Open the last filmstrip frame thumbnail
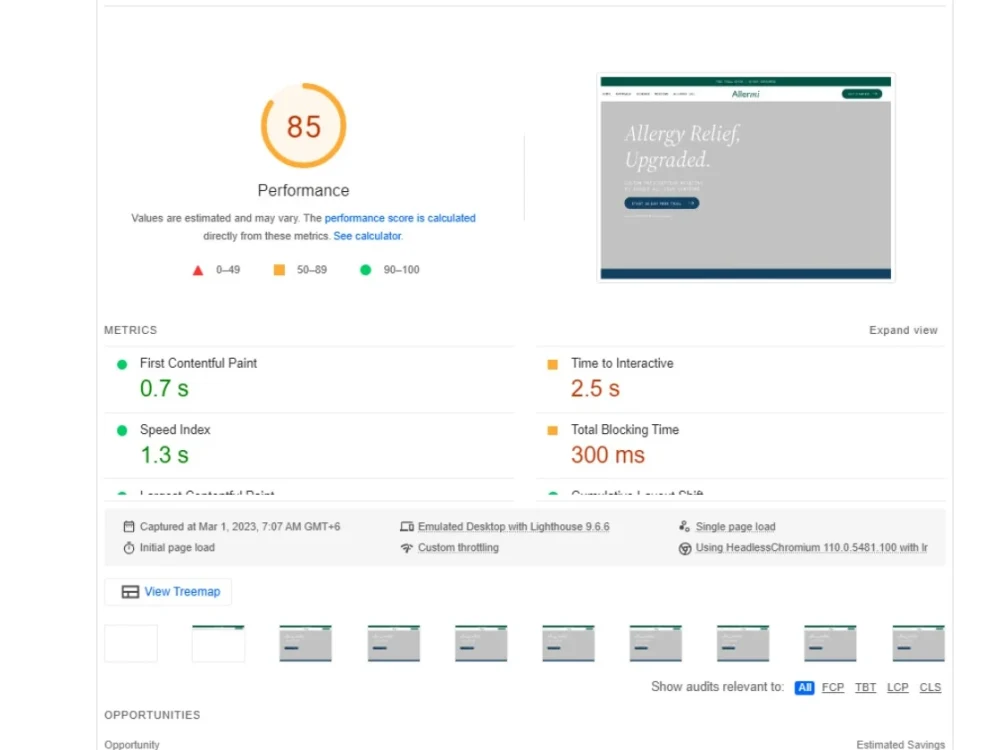 918,643
